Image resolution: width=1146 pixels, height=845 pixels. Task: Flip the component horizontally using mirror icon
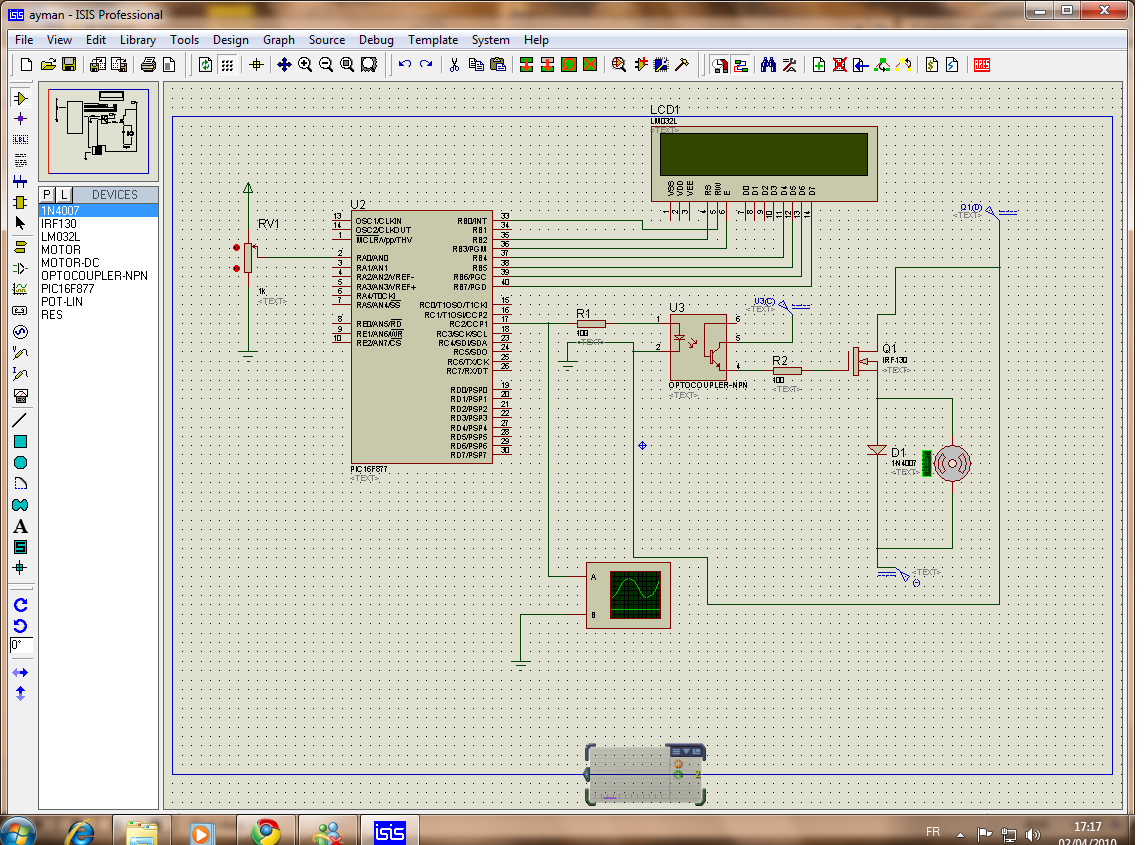point(20,673)
